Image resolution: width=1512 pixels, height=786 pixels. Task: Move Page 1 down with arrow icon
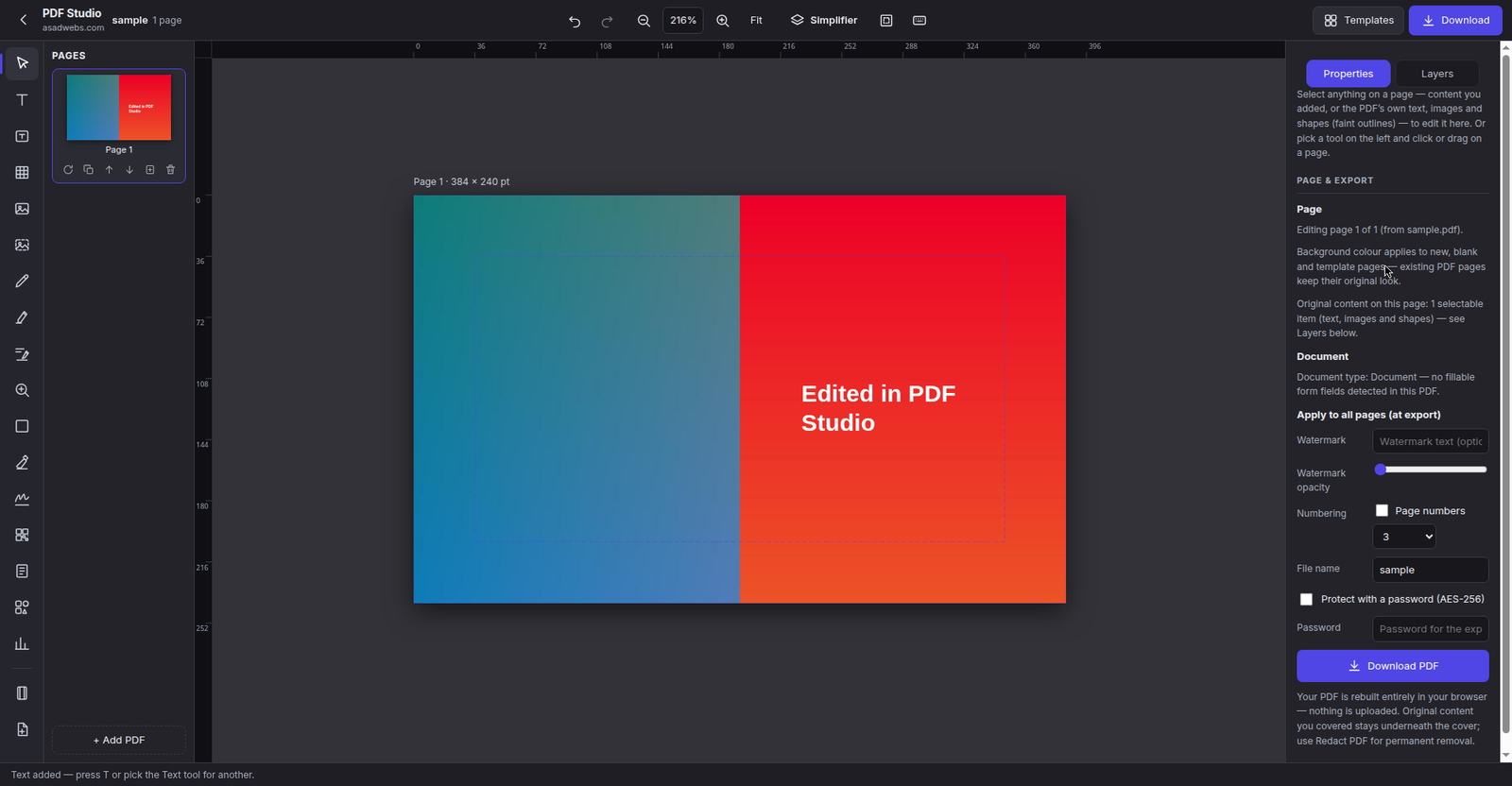(x=129, y=170)
